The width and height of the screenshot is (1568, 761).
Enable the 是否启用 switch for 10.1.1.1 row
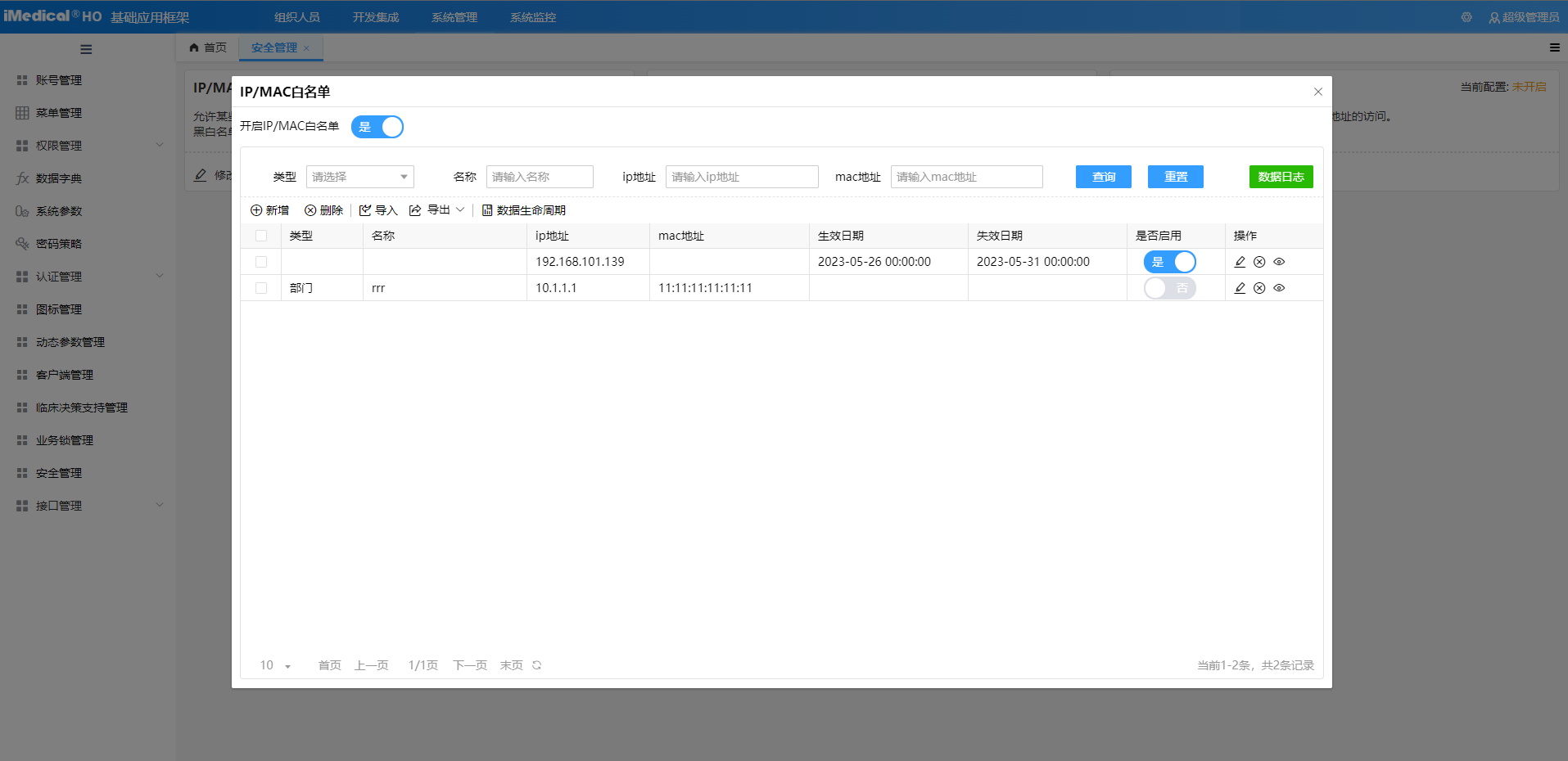click(x=1169, y=288)
